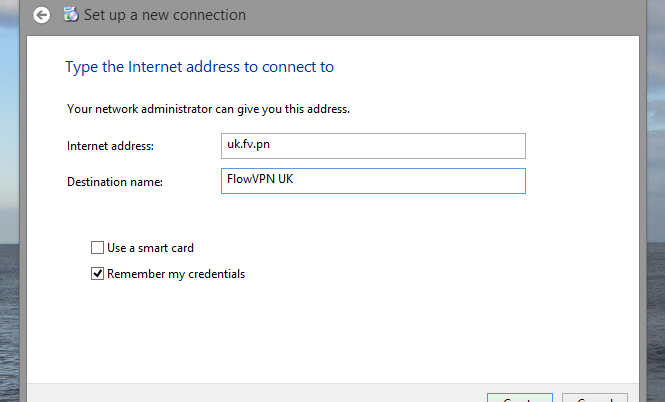Go back using the back arrow

41,15
